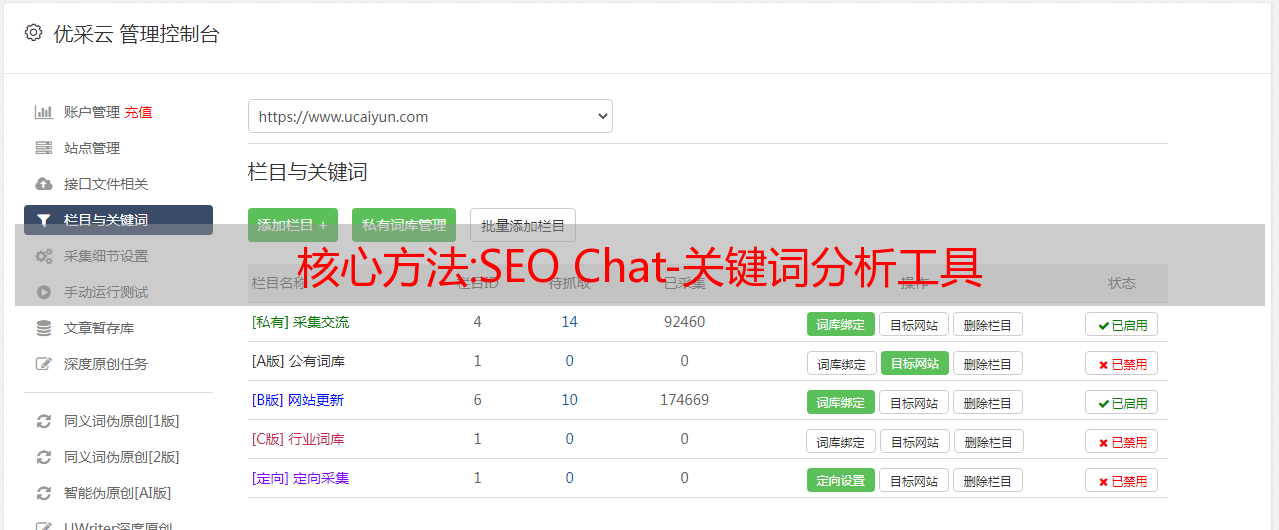
Task: Click 目标网站 for 网站更新 row
Action: pyautogui.click(x=914, y=402)
